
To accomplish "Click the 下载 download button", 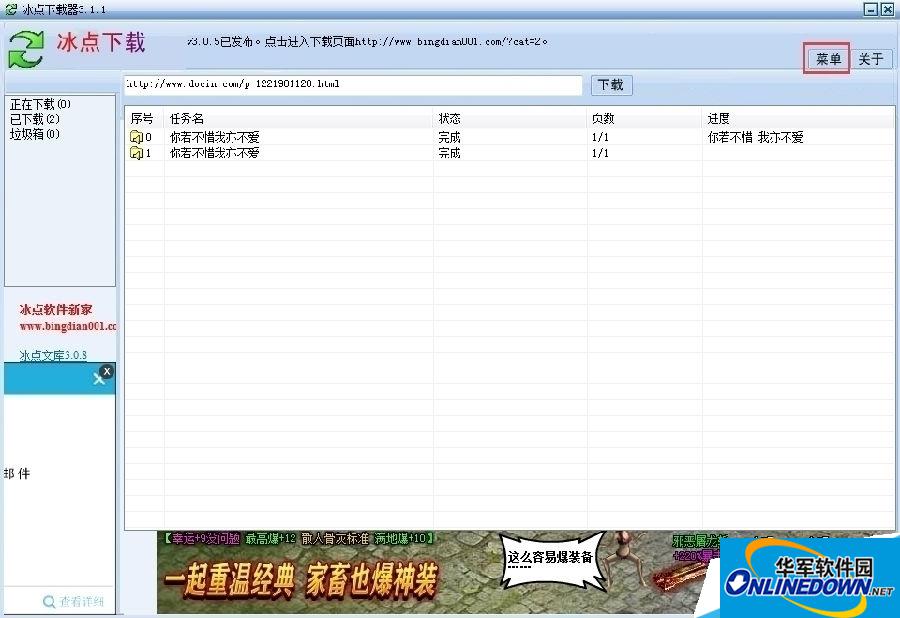I will pos(611,85).
